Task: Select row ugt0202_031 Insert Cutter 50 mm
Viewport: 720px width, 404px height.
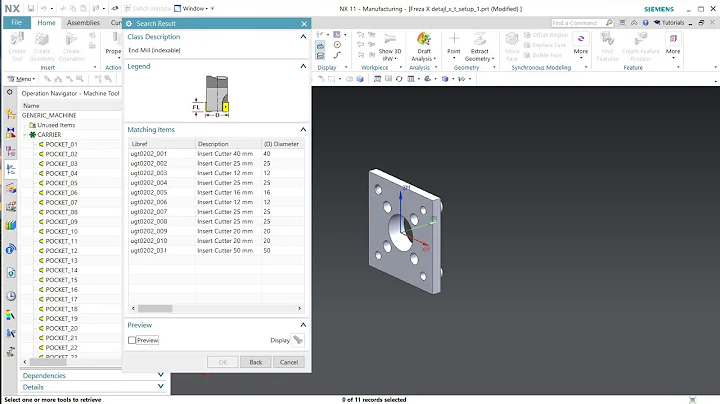Action: point(216,250)
